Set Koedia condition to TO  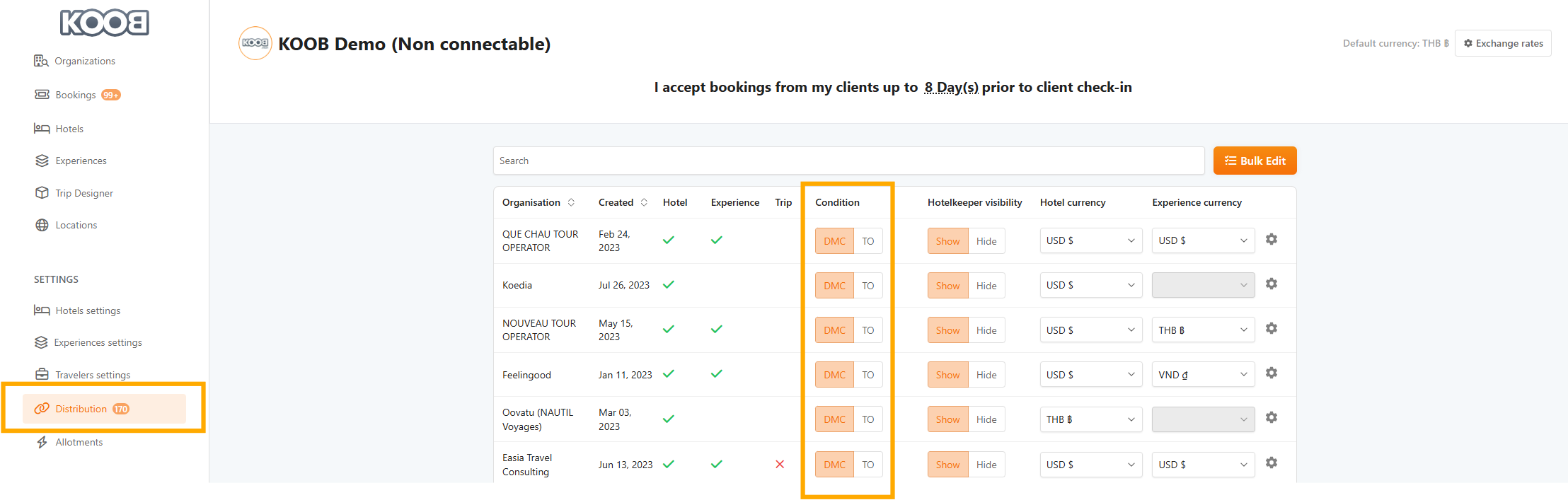867,286
